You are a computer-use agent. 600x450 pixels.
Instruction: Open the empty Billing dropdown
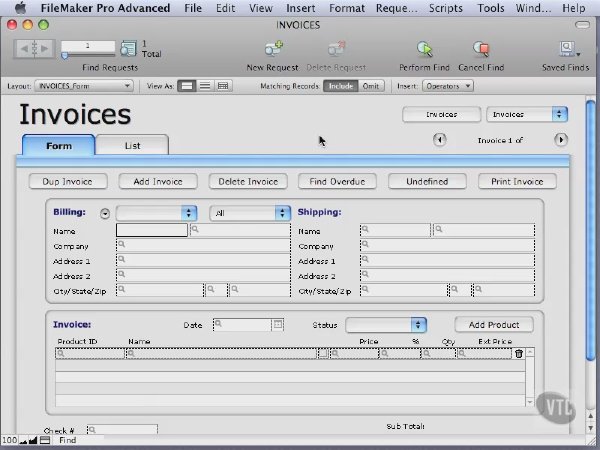pos(157,213)
